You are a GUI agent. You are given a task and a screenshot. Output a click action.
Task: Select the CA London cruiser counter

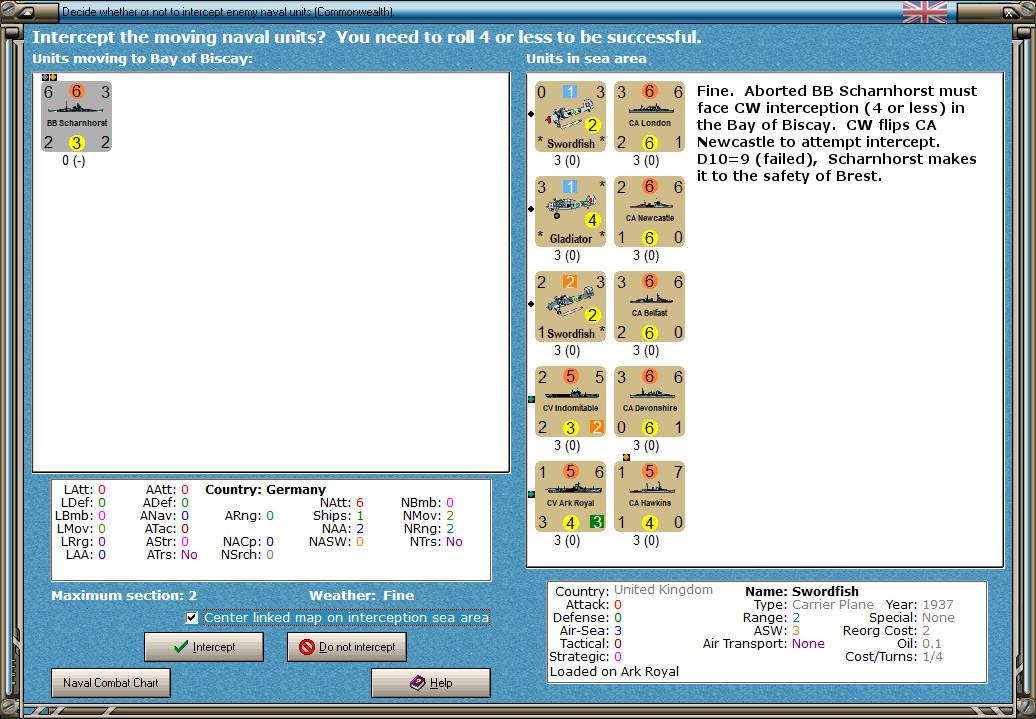(649, 116)
